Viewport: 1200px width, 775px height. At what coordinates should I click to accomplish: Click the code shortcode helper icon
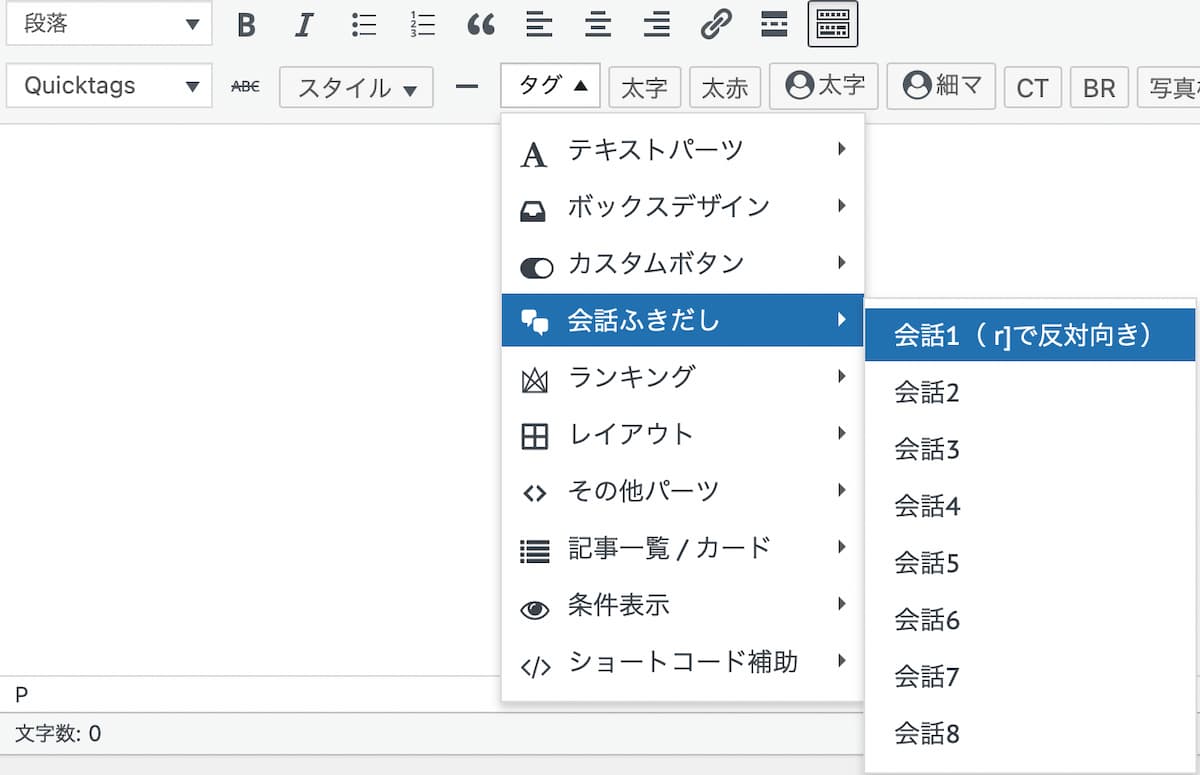pyautogui.click(x=536, y=667)
